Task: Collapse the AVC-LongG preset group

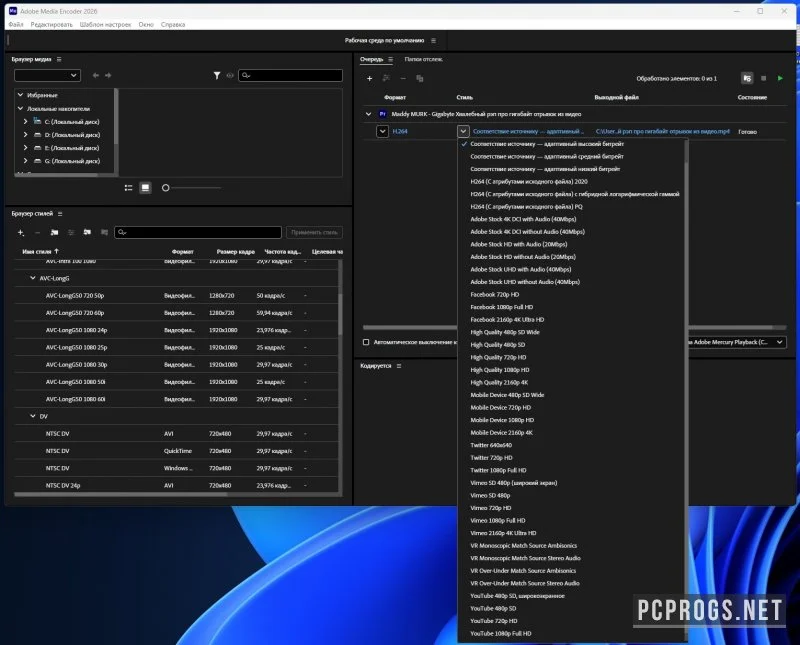Action: coord(33,278)
